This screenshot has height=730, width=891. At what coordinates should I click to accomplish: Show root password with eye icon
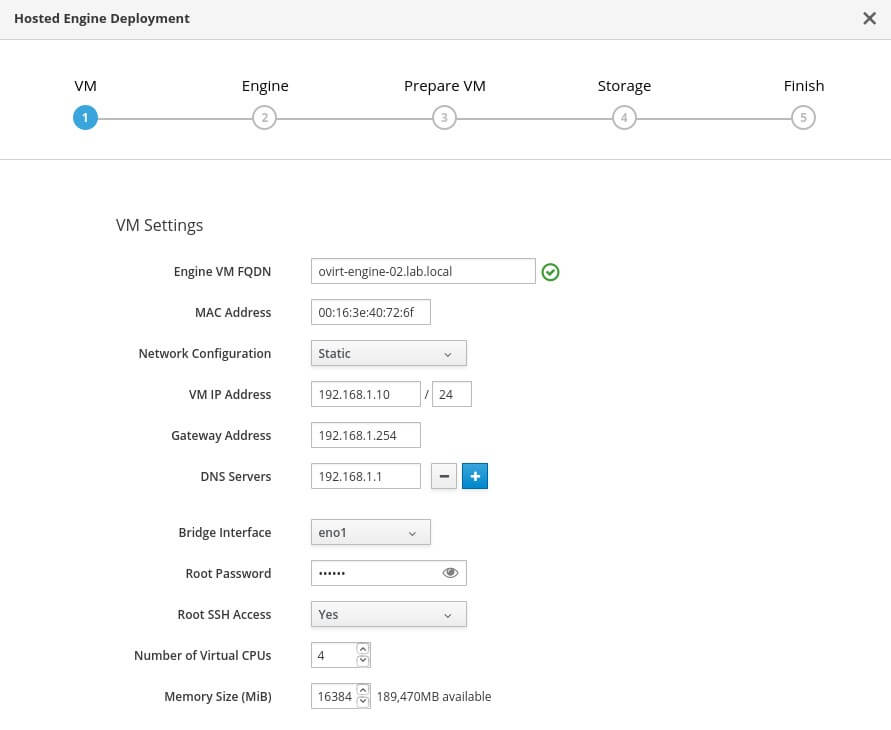tap(450, 573)
